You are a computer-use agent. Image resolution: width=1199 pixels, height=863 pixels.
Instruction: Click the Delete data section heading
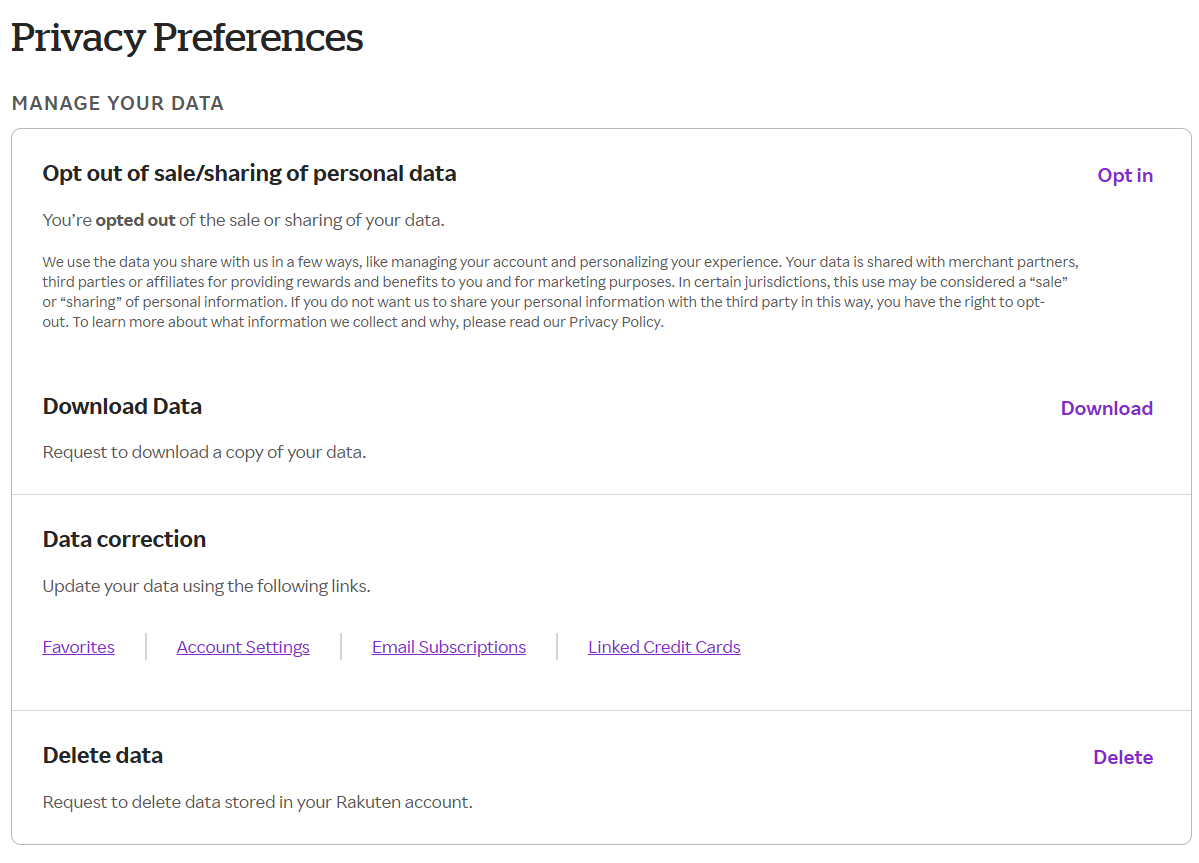coord(102,755)
